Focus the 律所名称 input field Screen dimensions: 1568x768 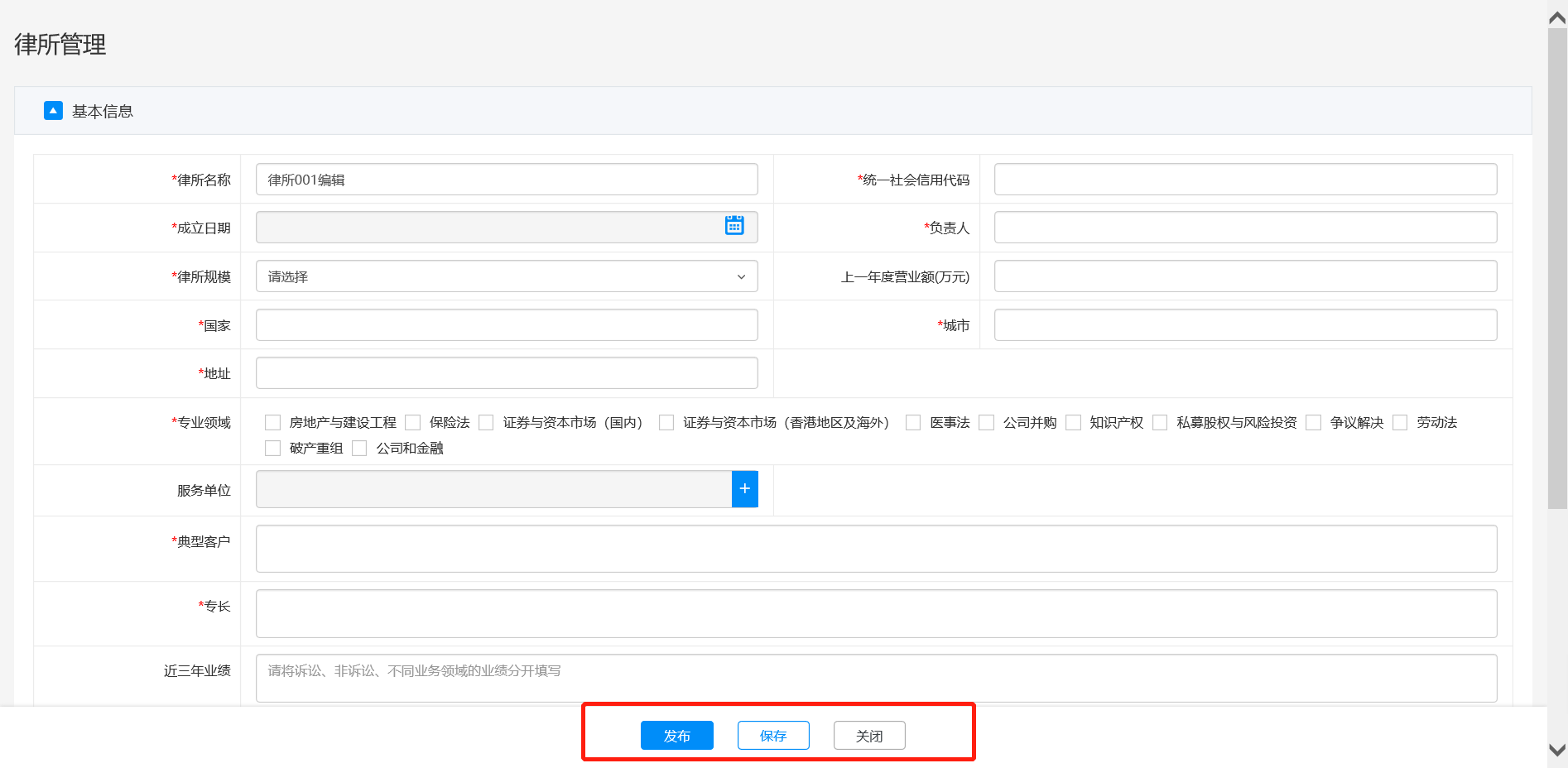pos(506,180)
